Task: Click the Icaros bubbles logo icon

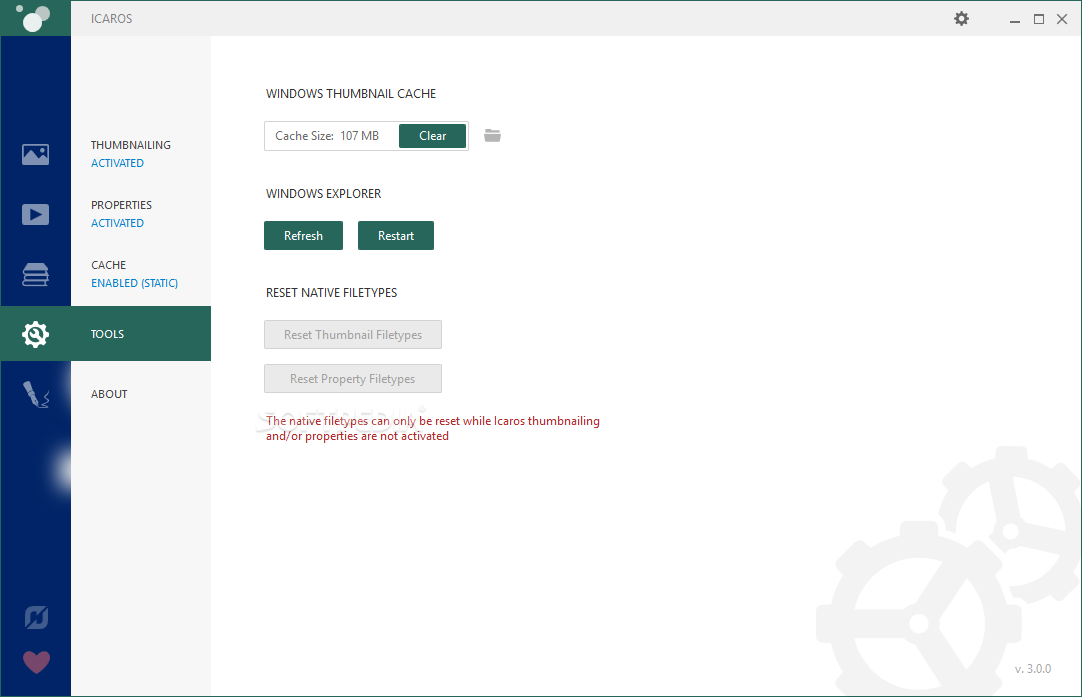Action: tap(33, 17)
